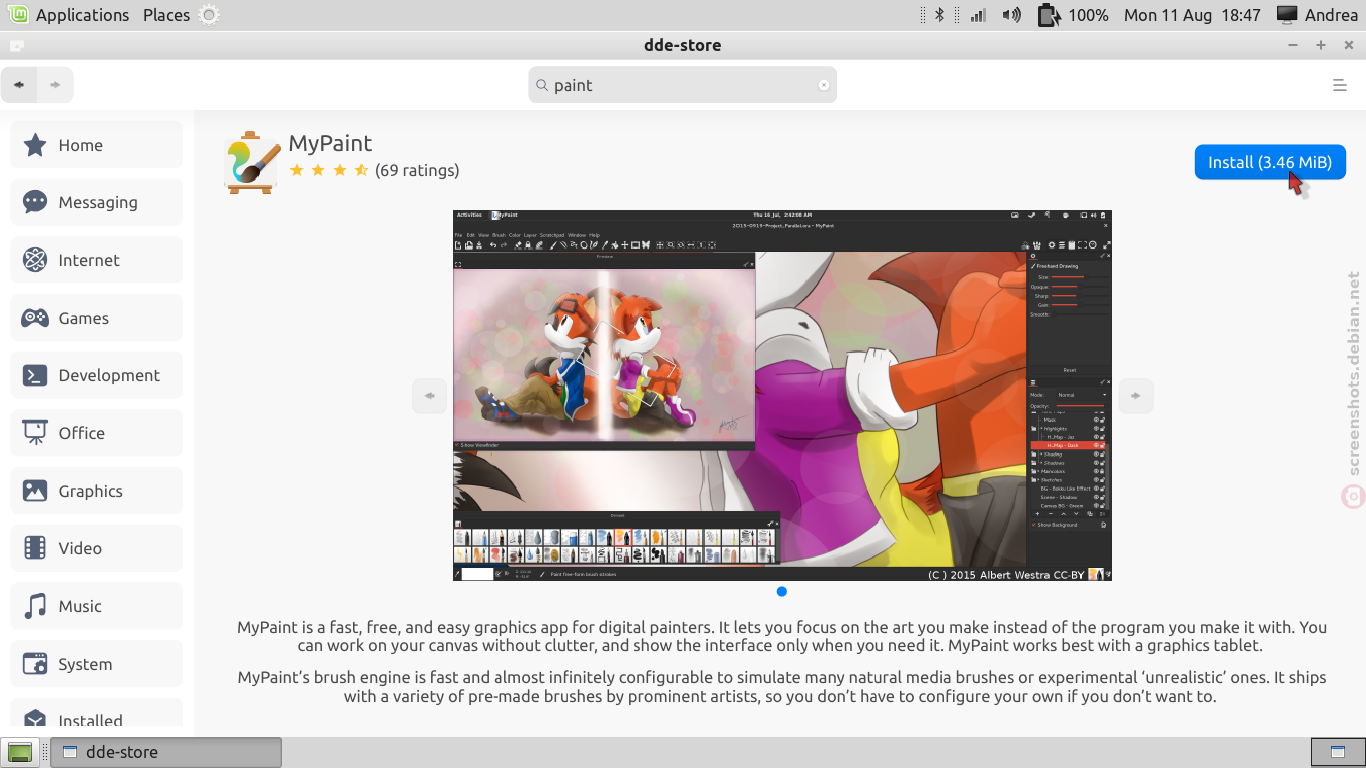The height and width of the screenshot is (768, 1366).
Task: Switch to the Office category
Action: (96, 433)
